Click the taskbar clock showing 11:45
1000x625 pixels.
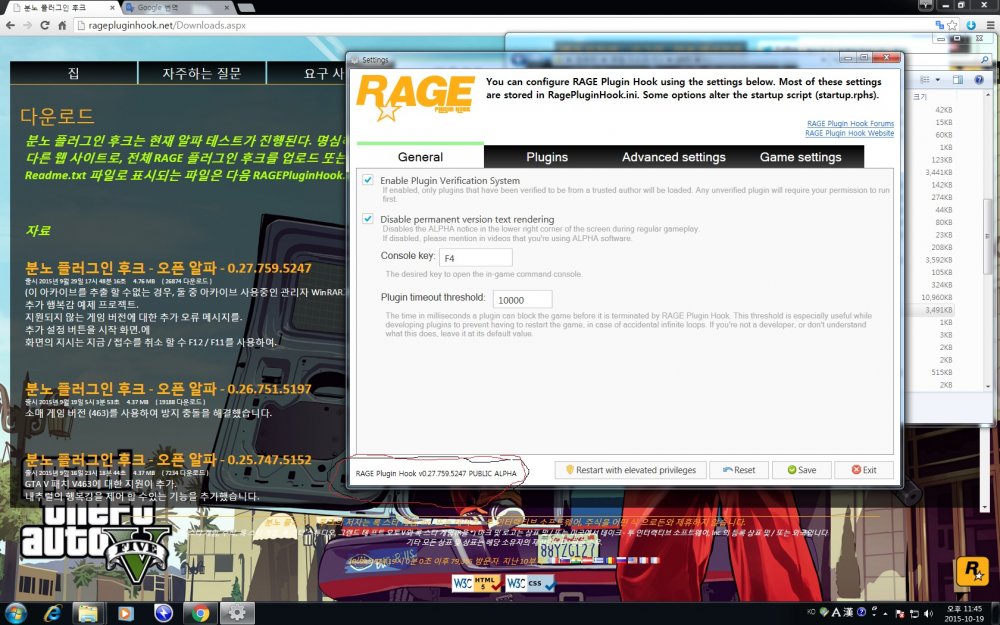pyautogui.click(x=964, y=614)
